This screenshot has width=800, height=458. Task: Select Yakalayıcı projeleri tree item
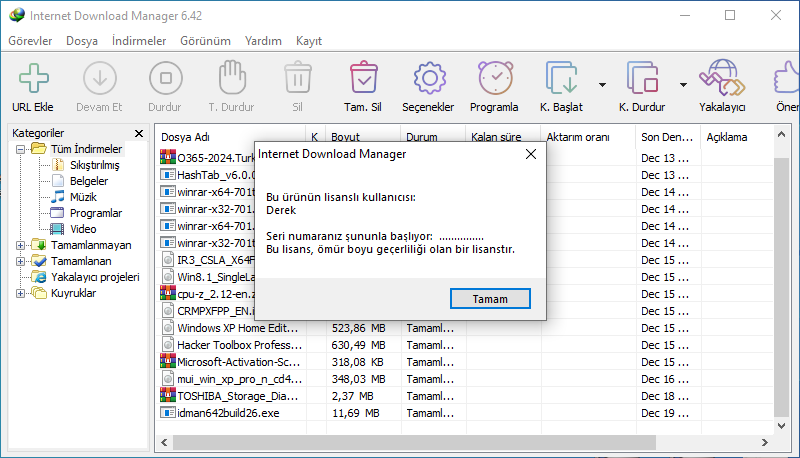(95, 277)
